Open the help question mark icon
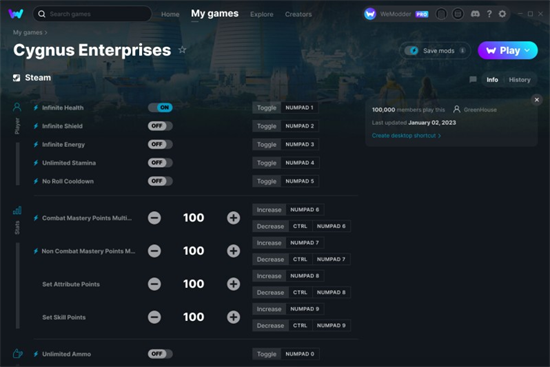The image size is (550, 367). 489,14
